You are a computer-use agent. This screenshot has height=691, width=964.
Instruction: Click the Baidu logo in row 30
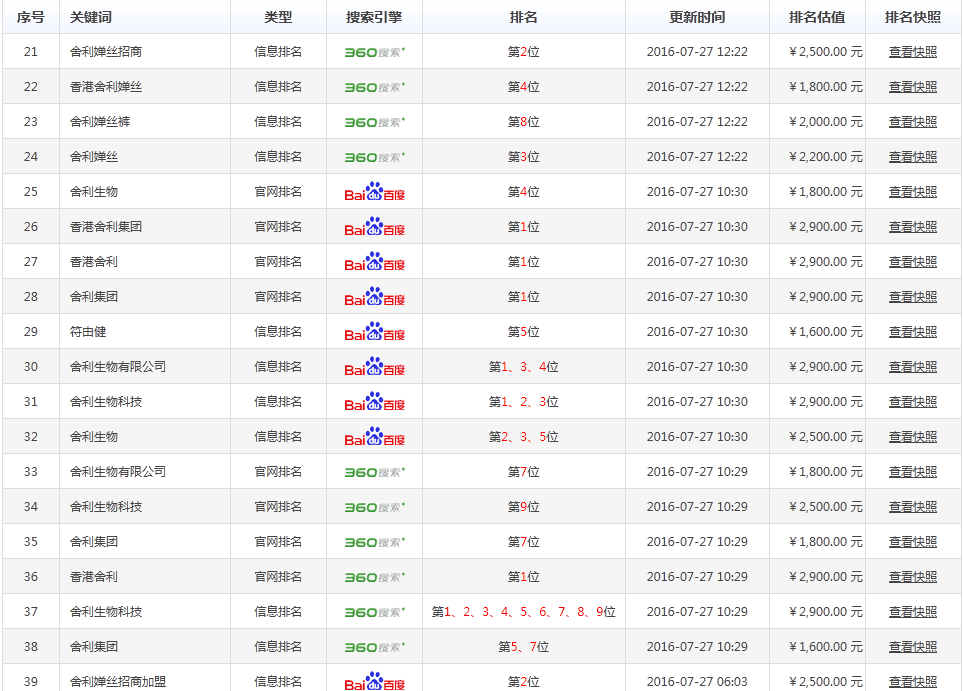coord(374,367)
